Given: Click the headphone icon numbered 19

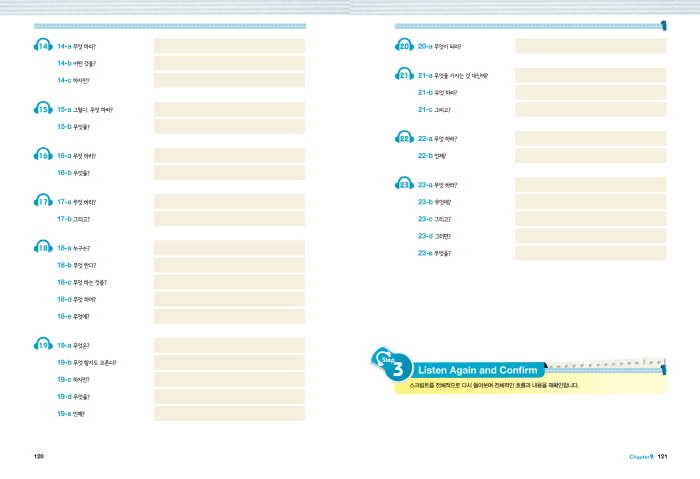Looking at the screenshot, I should click(43, 345).
